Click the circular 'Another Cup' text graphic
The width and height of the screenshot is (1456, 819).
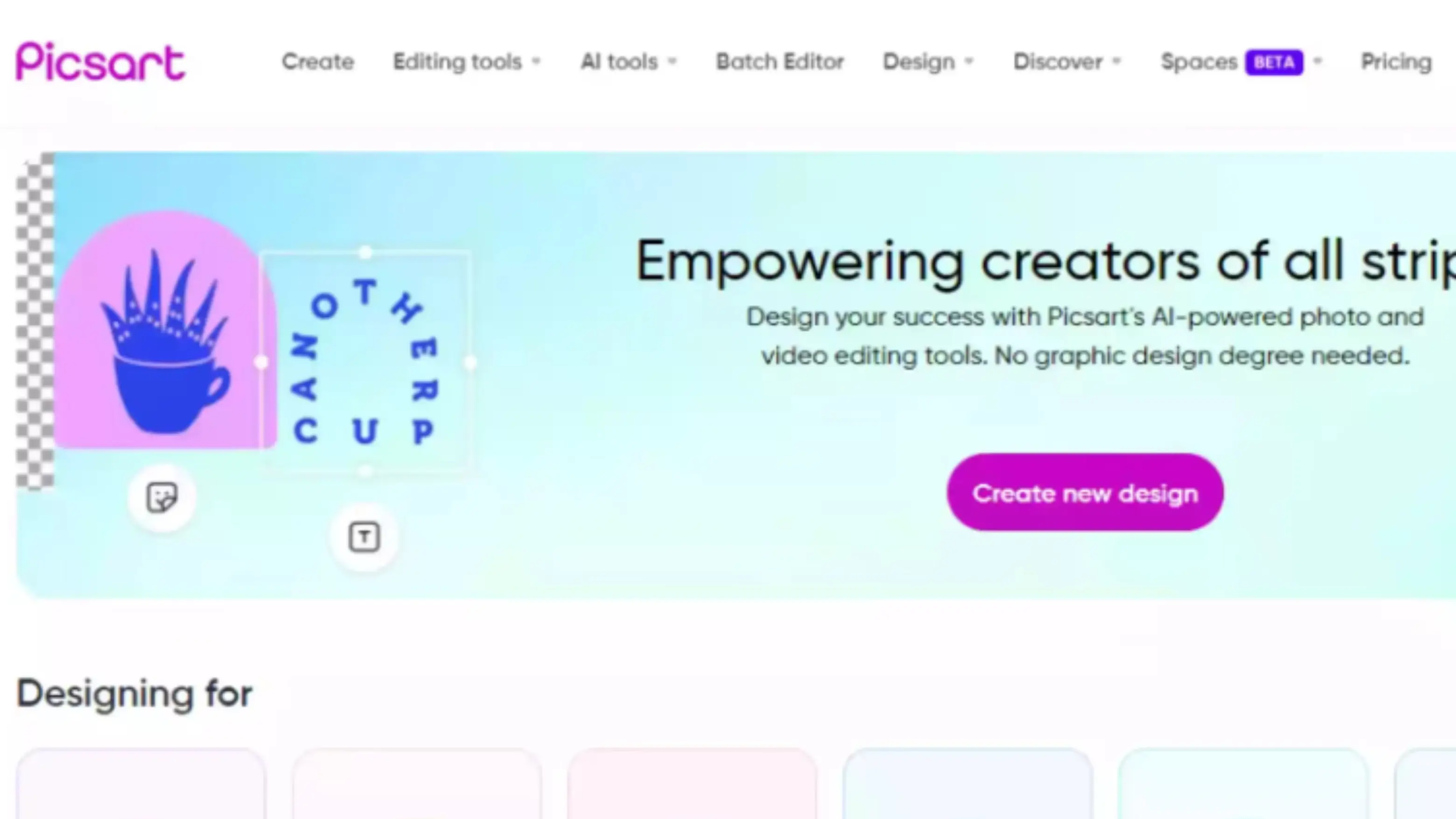coord(364,362)
